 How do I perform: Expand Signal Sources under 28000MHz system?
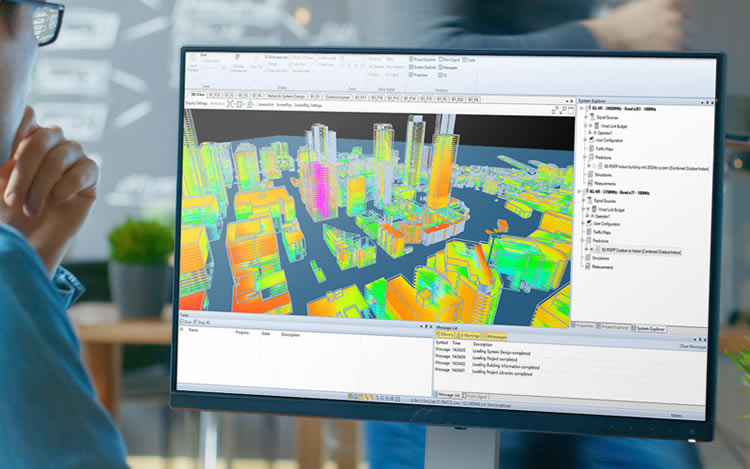[586, 117]
